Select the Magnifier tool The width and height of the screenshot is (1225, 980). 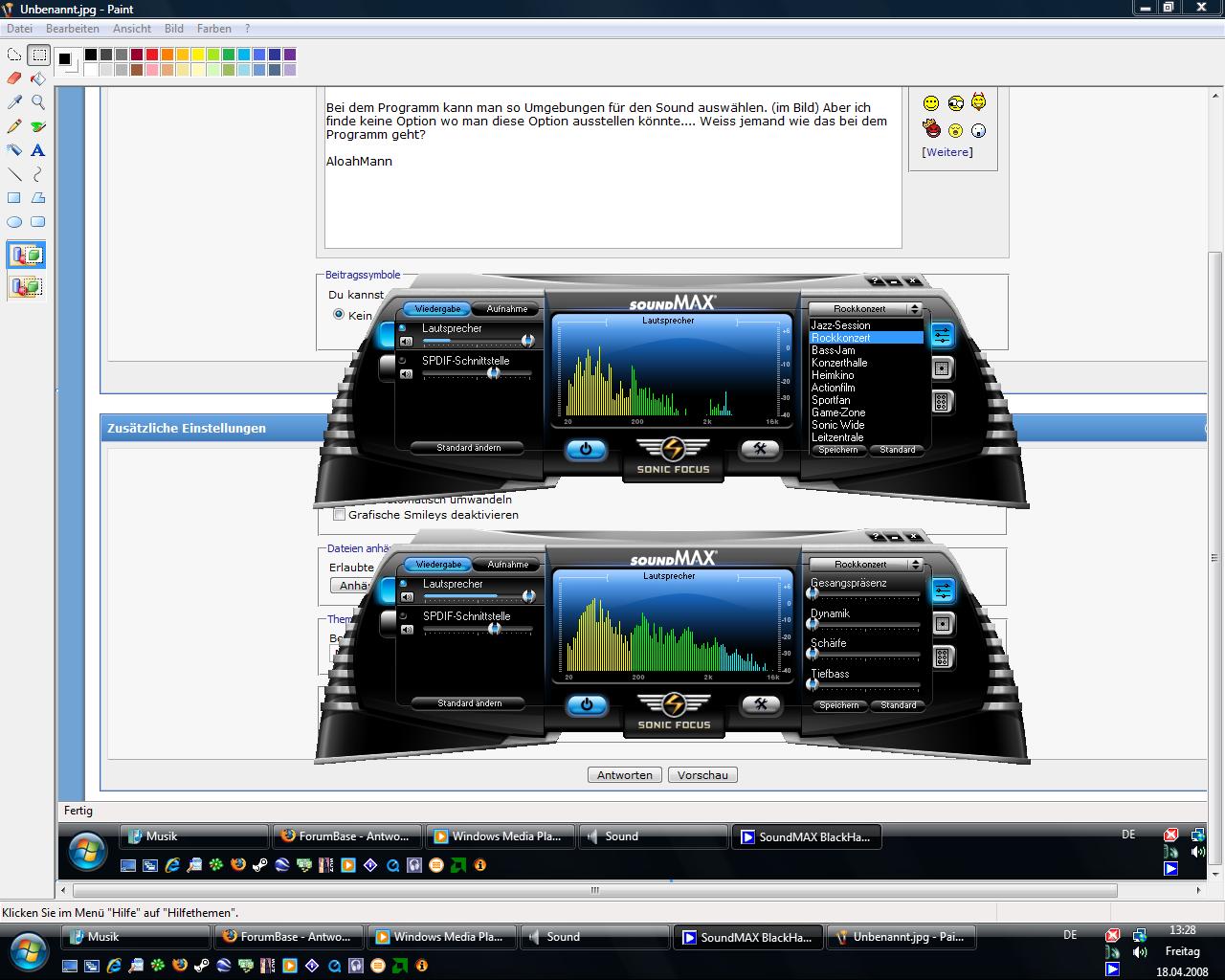pos(38,102)
